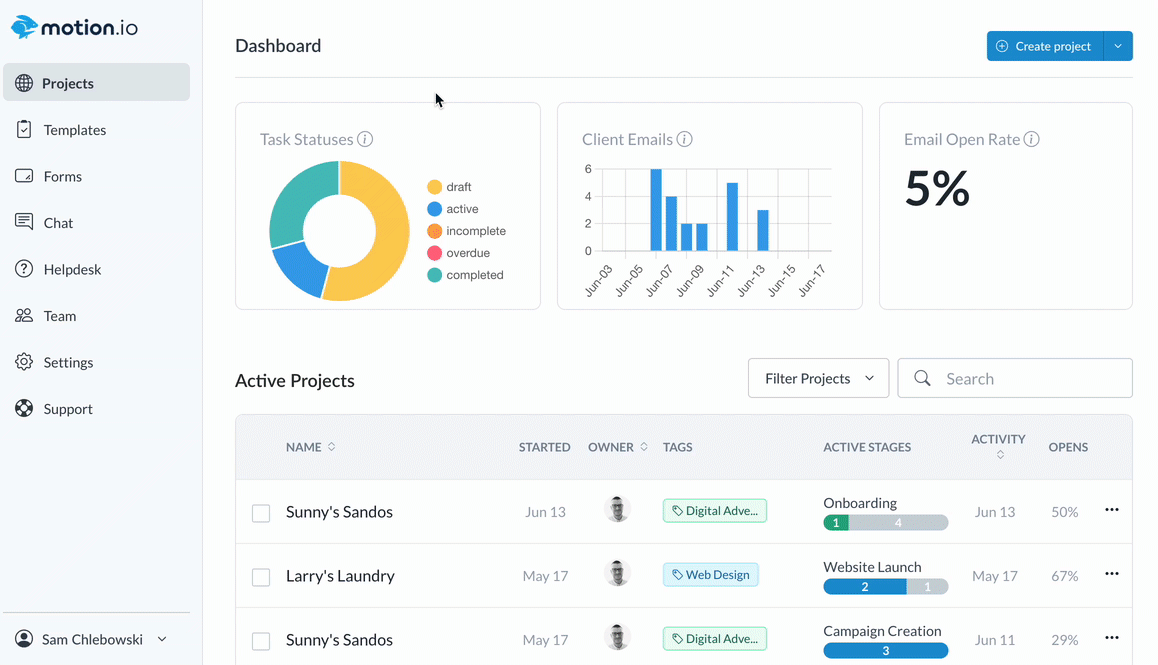Viewport: 1158px width, 665px height.
Task: Click the Email Open Rate info icon
Action: [x=1031, y=139]
